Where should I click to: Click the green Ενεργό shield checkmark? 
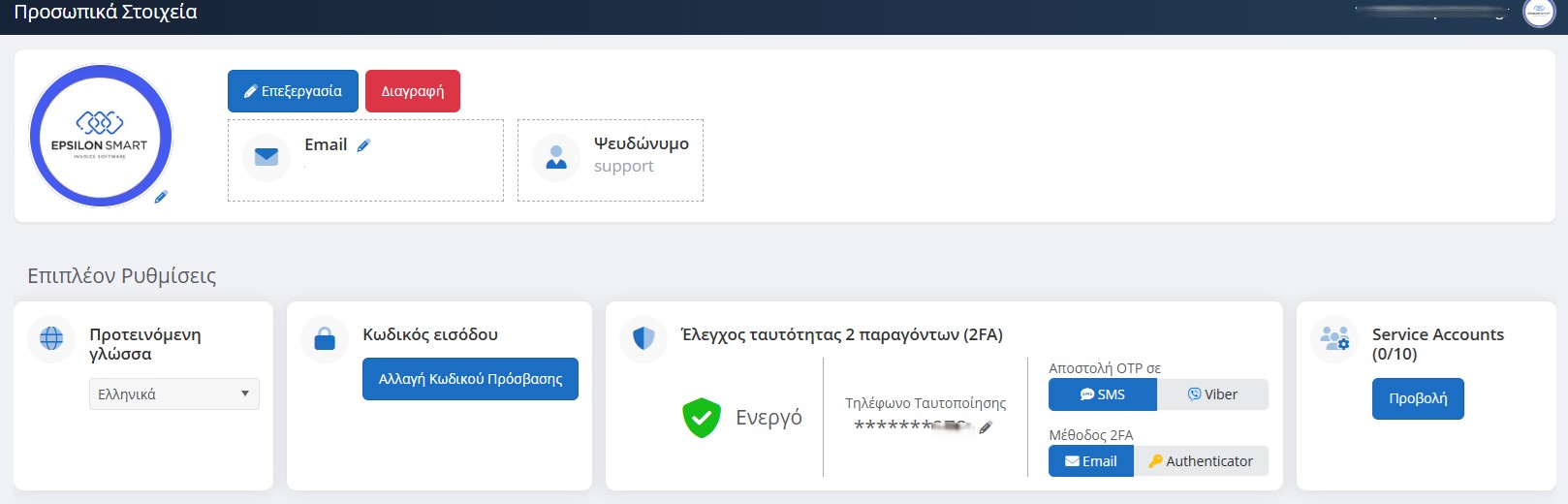click(x=702, y=418)
